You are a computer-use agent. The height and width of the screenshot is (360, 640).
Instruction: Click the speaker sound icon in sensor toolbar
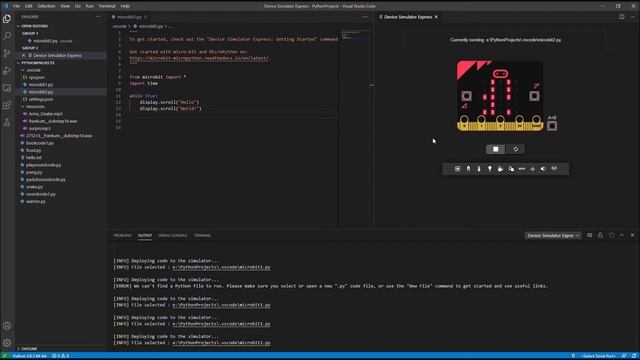(x=543, y=169)
